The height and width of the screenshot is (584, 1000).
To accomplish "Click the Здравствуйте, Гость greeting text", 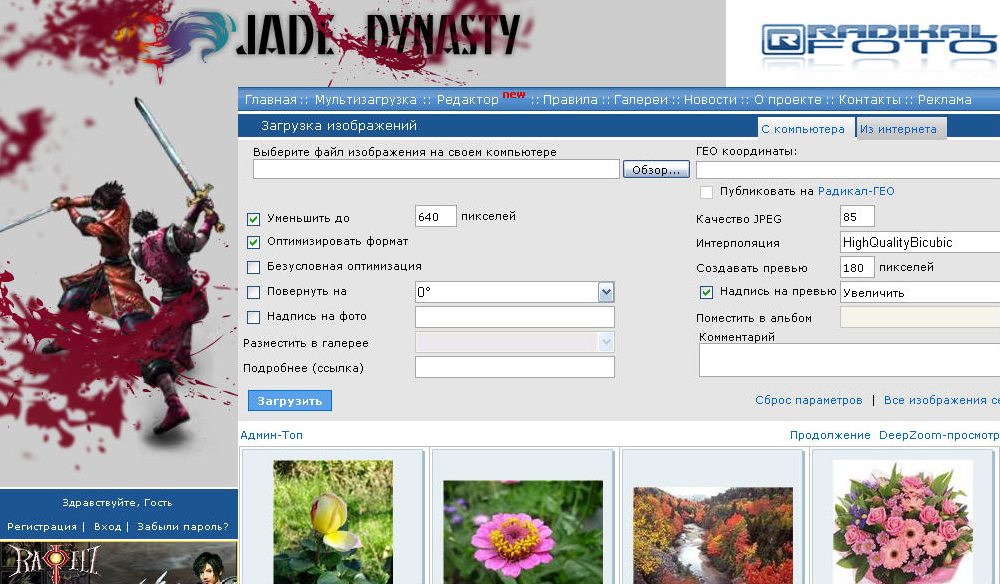I will 117,502.
